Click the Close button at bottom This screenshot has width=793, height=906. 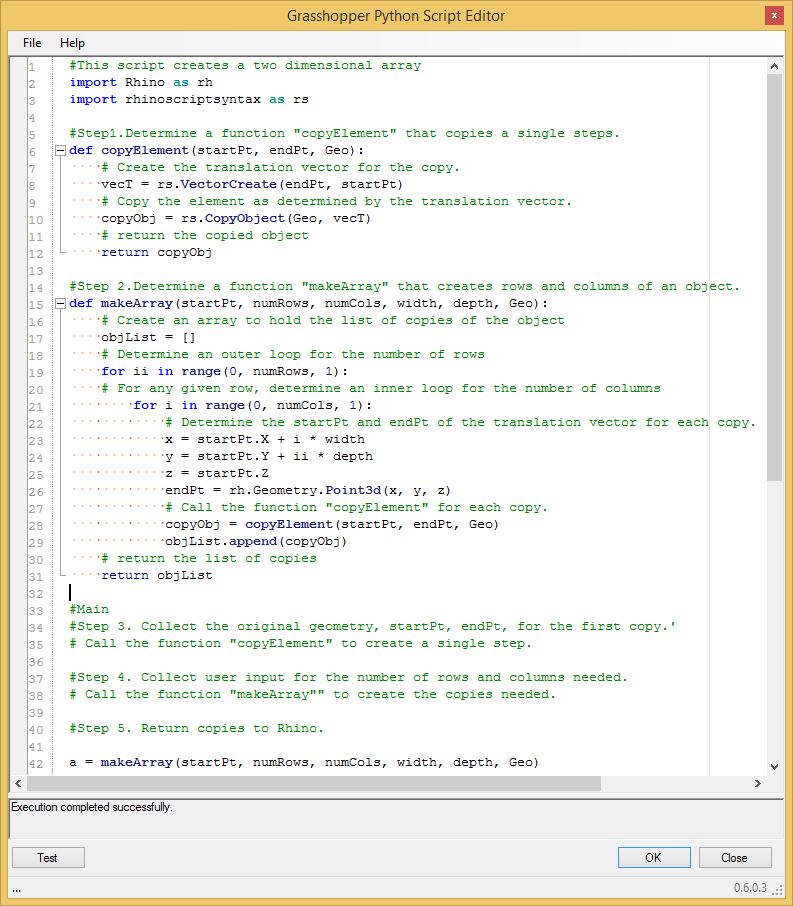(735, 857)
